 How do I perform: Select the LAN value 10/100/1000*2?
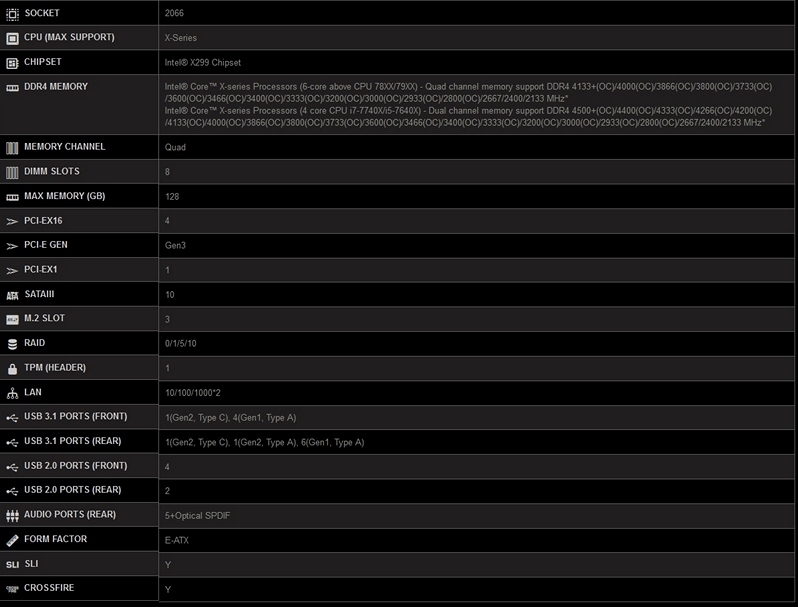(x=193, y=393)
